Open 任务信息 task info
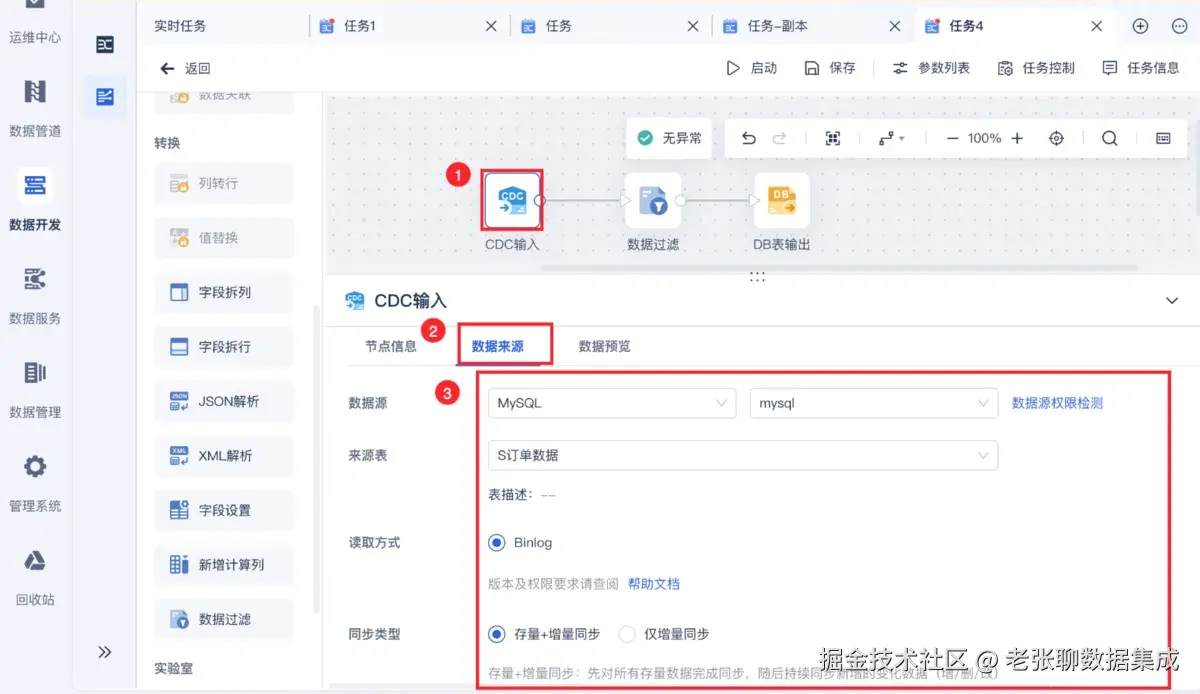1200x694 pixels. coord(1141,68)
